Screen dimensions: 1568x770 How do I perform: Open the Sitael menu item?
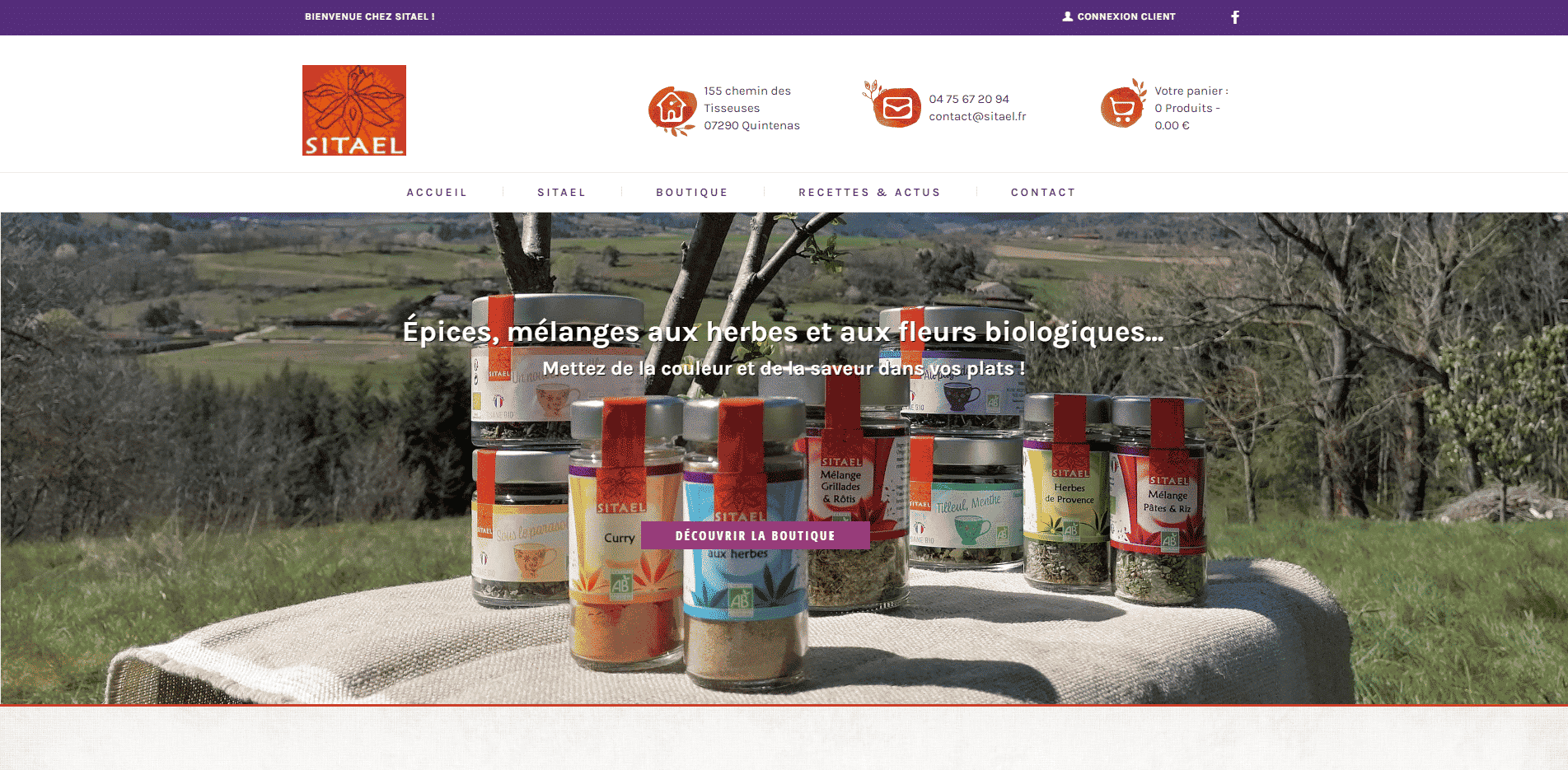561,193
